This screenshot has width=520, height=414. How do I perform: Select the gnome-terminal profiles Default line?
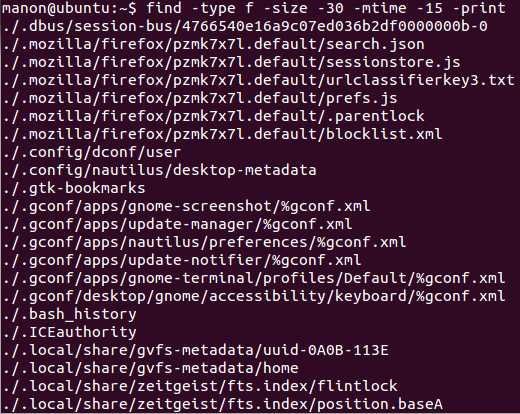pyautogui.click(x=254, y=278)
